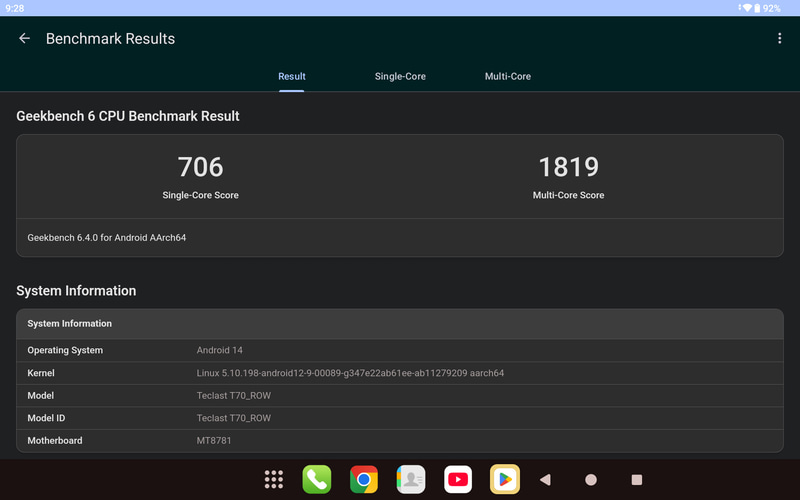
Task: Select the Linux 5.10.198 kernel version string
Action: 350,373
